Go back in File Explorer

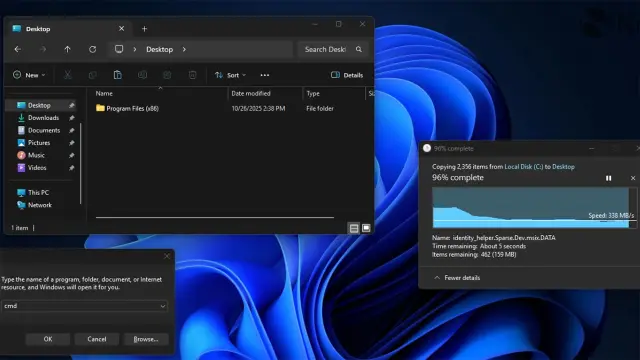[18, 49]
